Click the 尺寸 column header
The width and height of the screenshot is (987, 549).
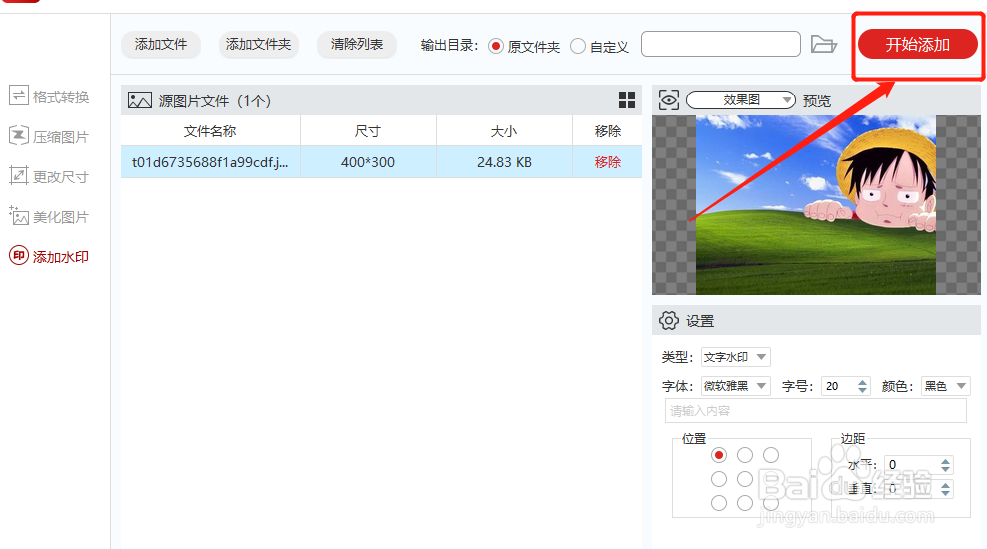point(368,131)
